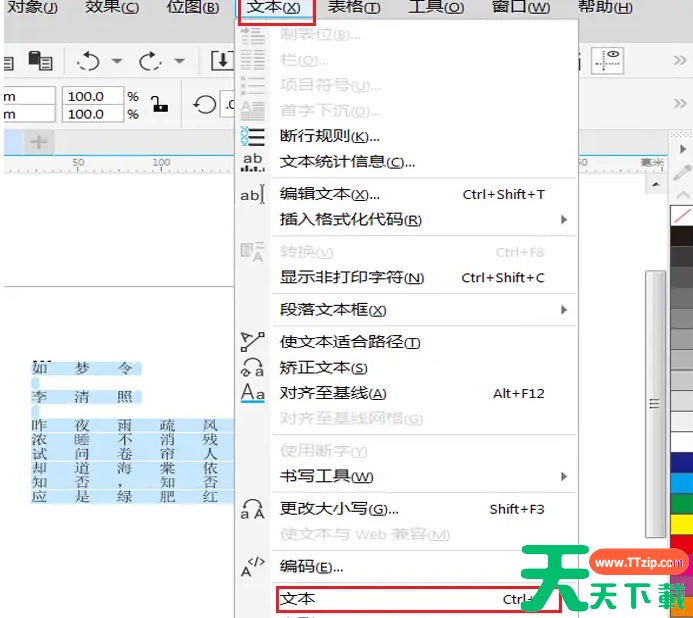The width and height of the screenshot is (693, 618).
Task: Choose 对齐至基线(A) menu entry
Action: pos(407,393)
